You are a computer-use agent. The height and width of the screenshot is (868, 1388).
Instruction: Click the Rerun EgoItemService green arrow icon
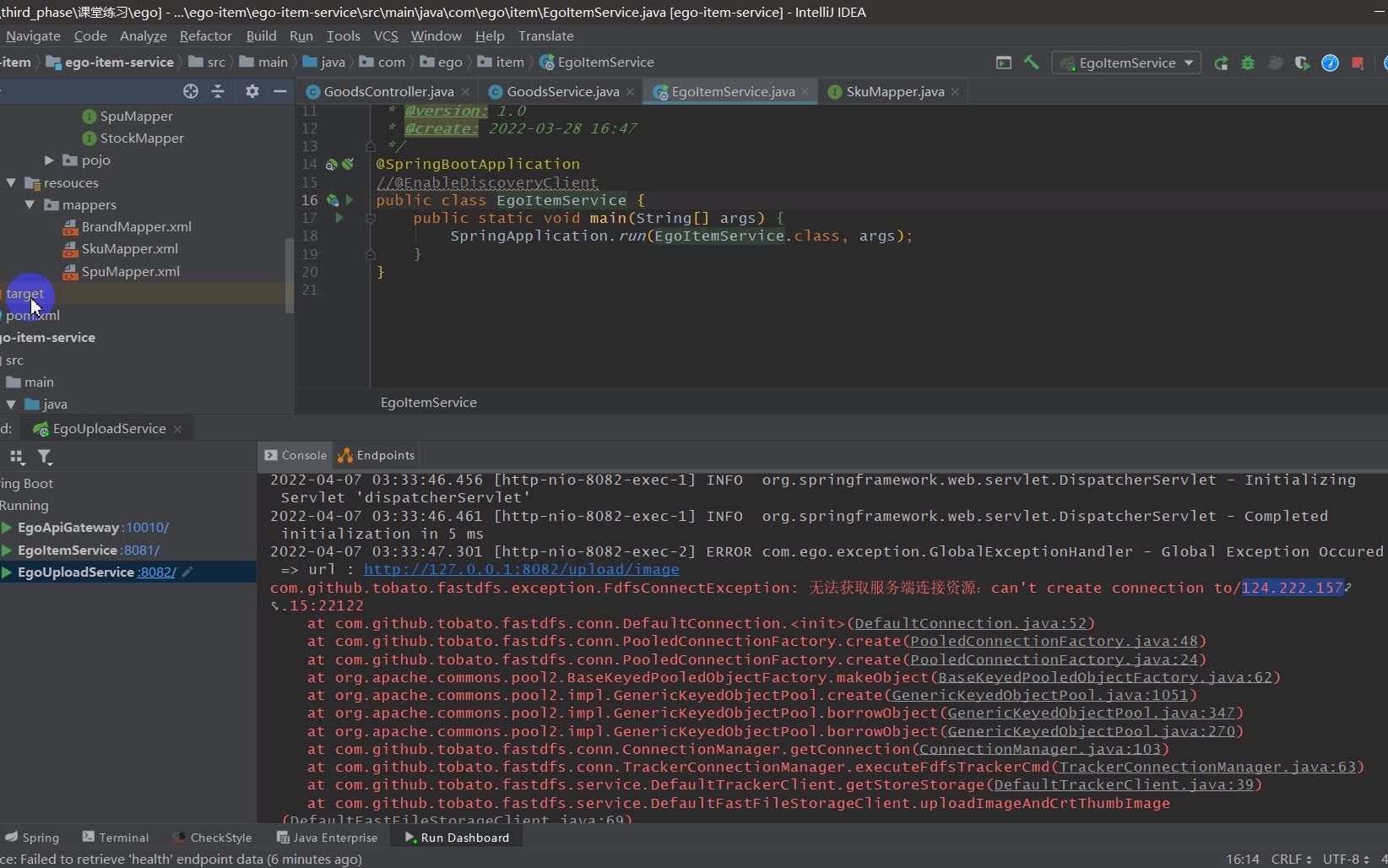point(1221,63)
